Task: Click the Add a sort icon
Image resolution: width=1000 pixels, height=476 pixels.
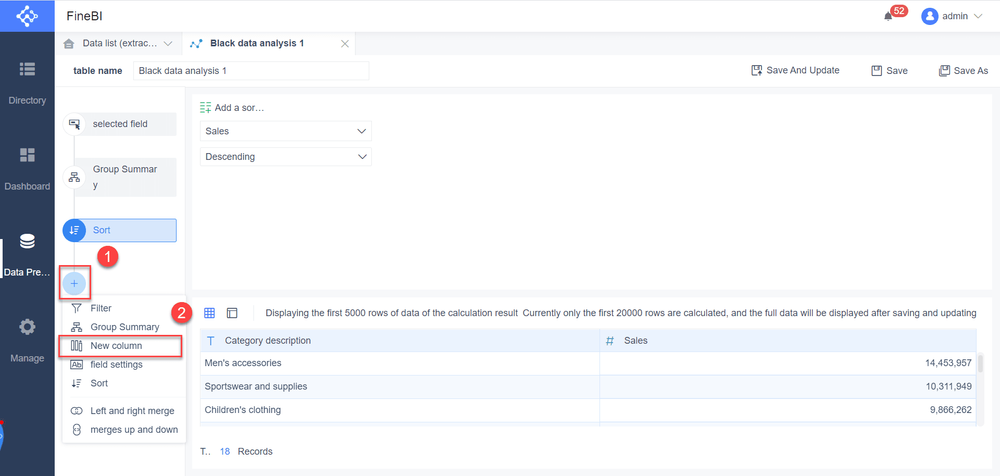Action: pyautogui.click(x=206, y=107)
